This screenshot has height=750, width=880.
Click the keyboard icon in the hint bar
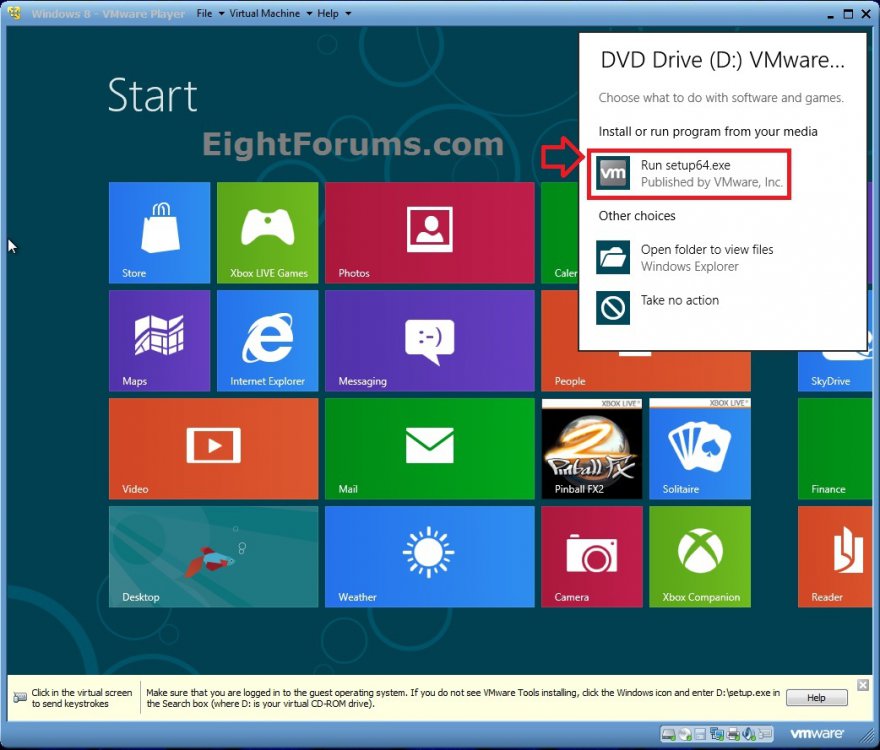(20, 698)
